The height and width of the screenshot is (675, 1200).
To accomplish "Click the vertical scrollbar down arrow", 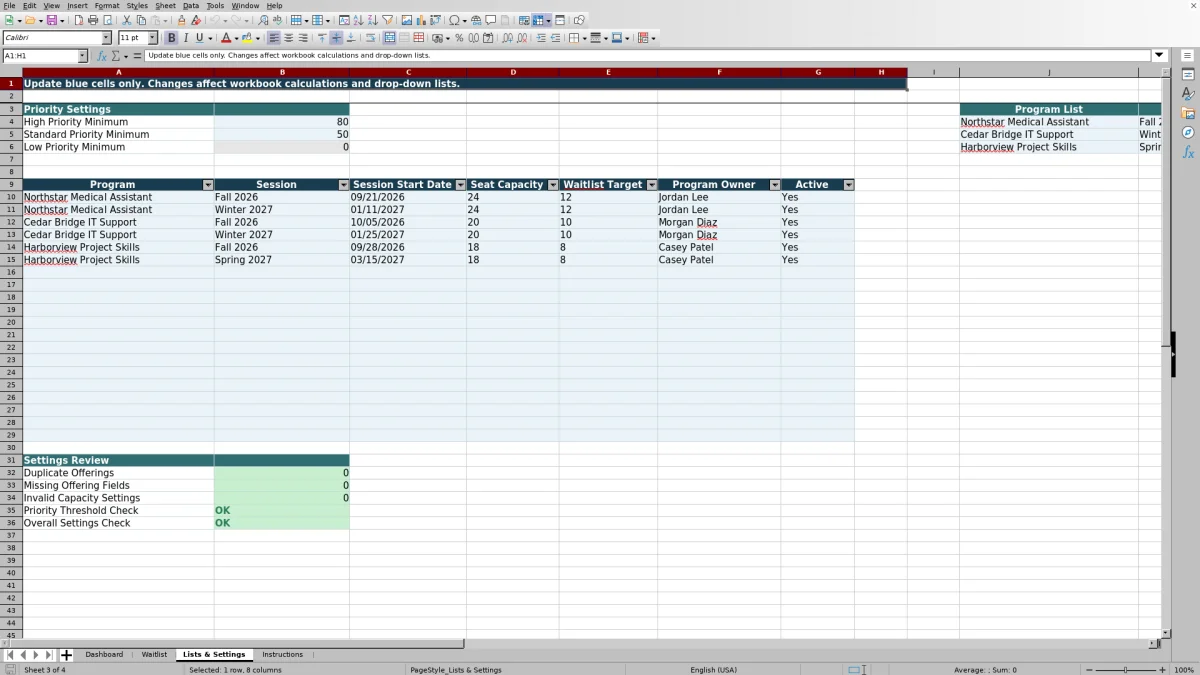I will 1166,633.
